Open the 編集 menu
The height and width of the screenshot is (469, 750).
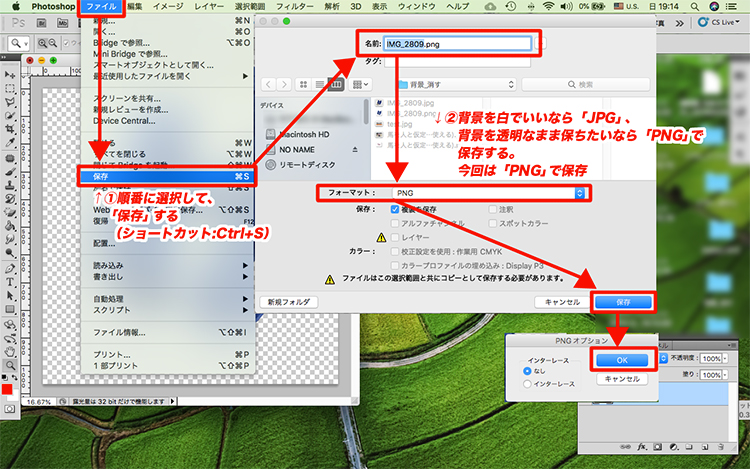point(134,7)
